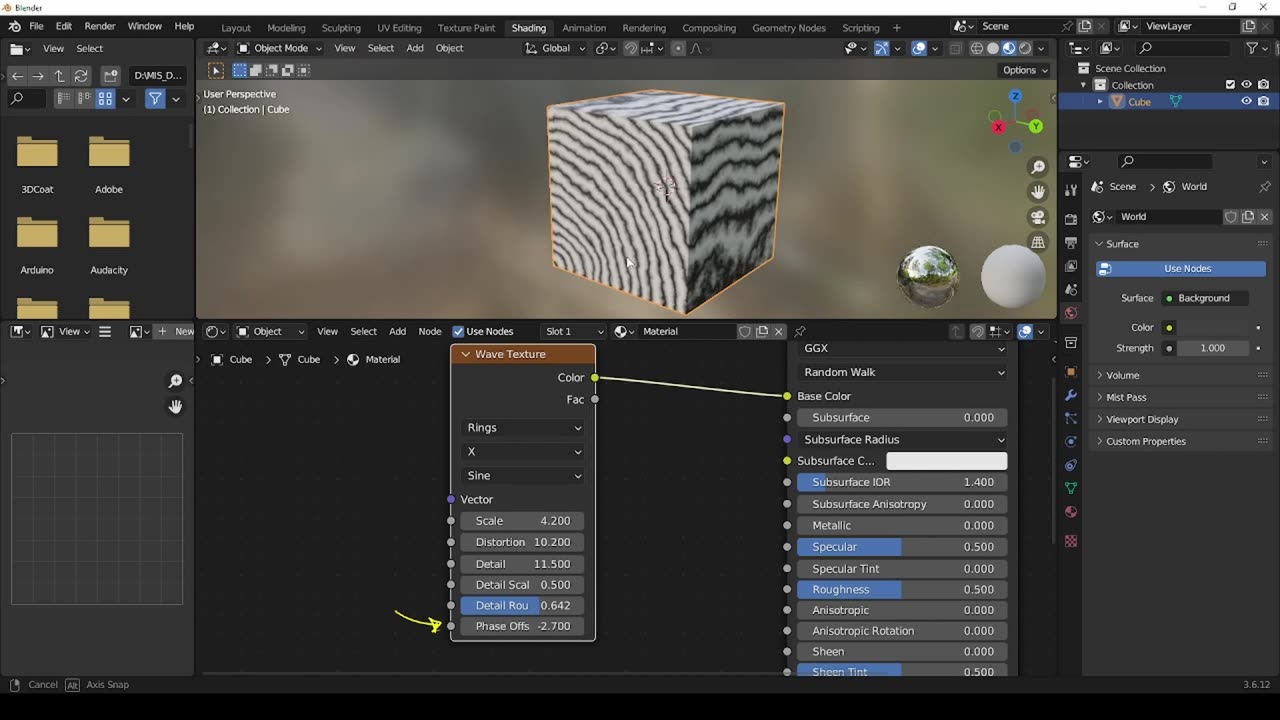Hide the Cube in viewport via eye icon

1246,102
